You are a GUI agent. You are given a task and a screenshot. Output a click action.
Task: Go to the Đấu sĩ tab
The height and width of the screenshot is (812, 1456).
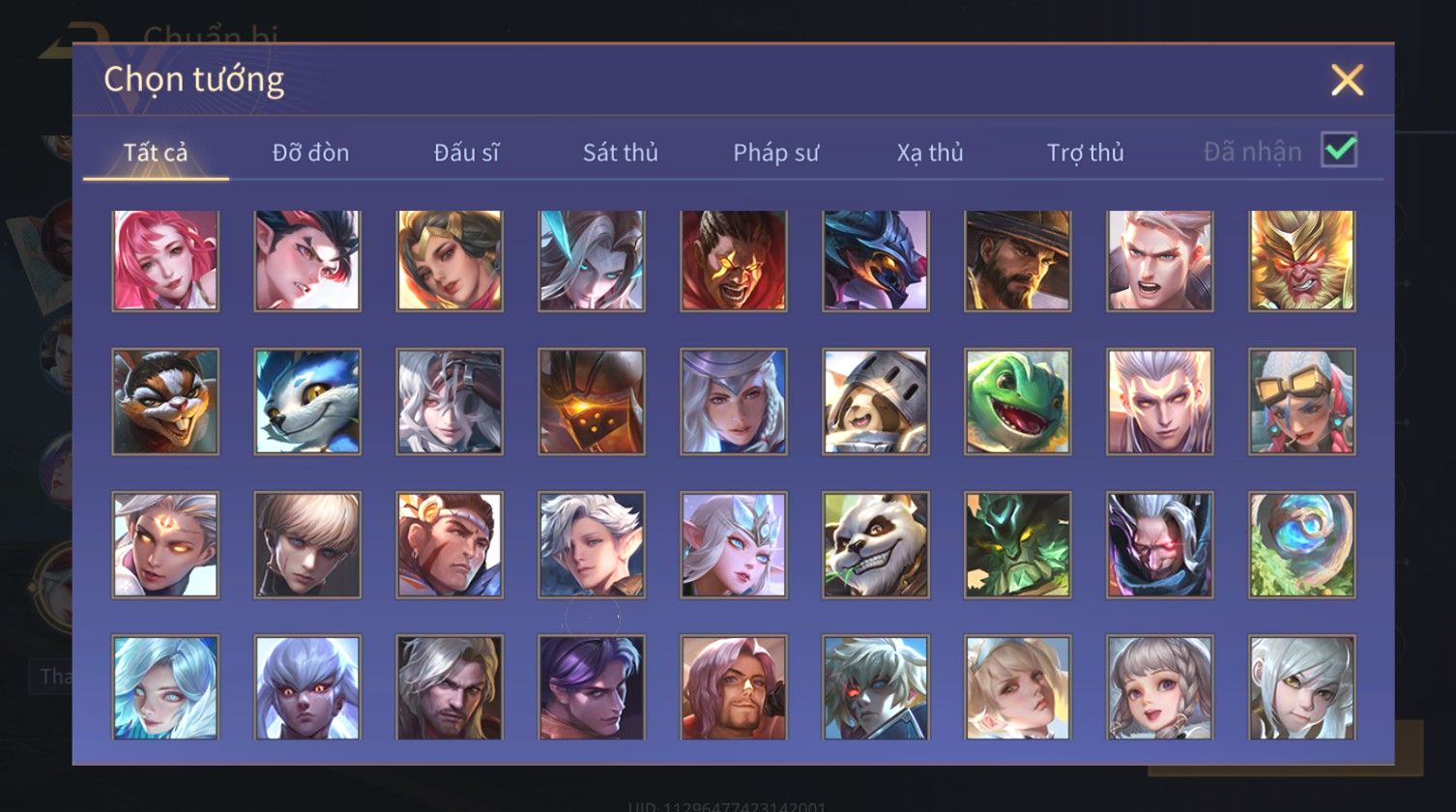[466, 153]
